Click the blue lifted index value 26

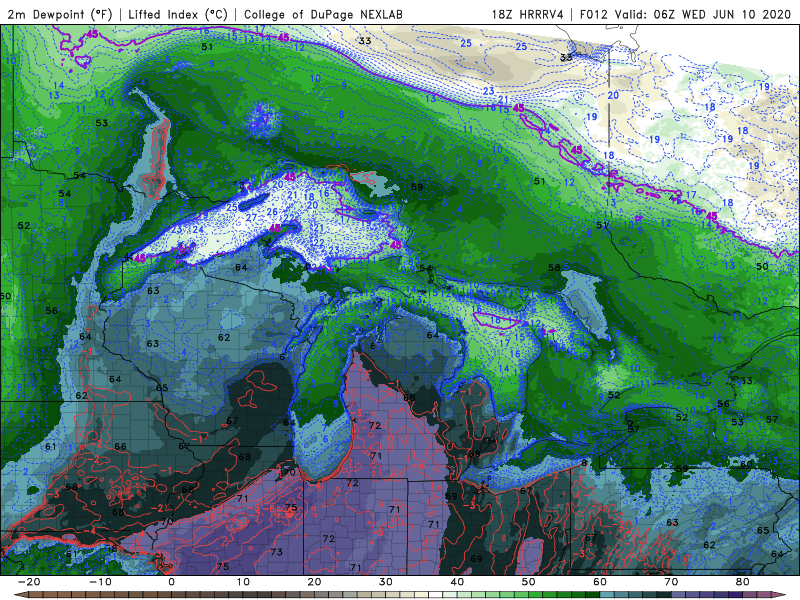coord(272,212)
